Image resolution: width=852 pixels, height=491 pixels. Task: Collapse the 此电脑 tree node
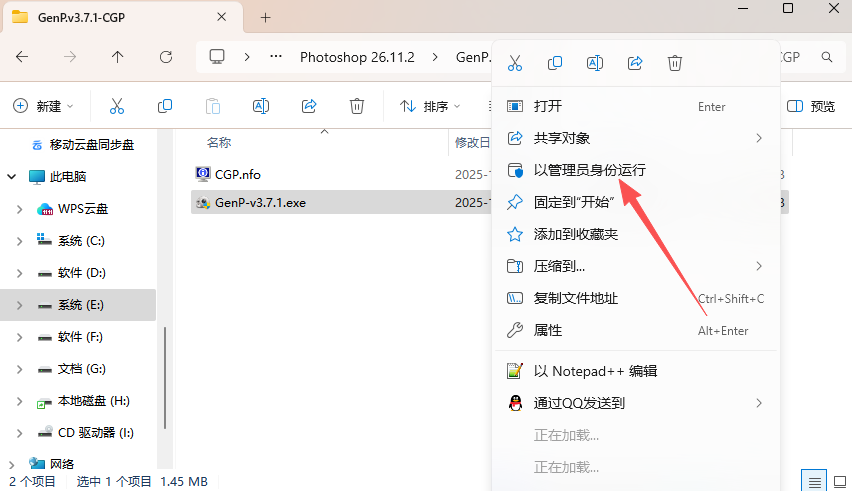11,177
